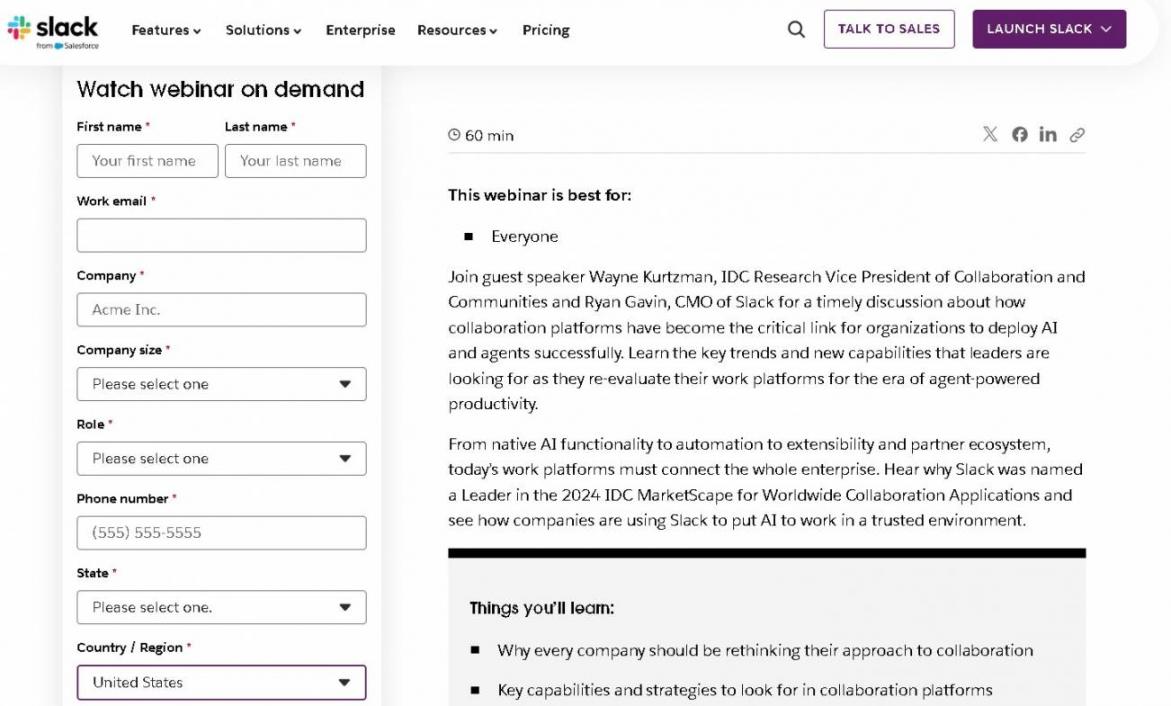Open Resources menu
Viewport: 1171px width, 706px height.
pyautogui.click(x=456, y=30)
